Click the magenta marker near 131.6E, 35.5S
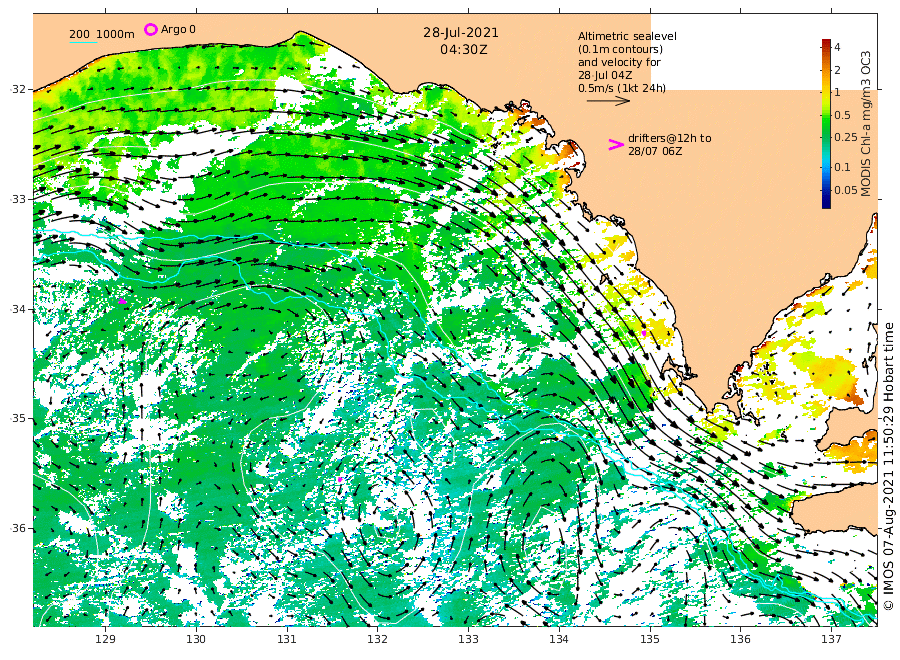The width and height of the screenshot is (900, 660). coord(340,479)
